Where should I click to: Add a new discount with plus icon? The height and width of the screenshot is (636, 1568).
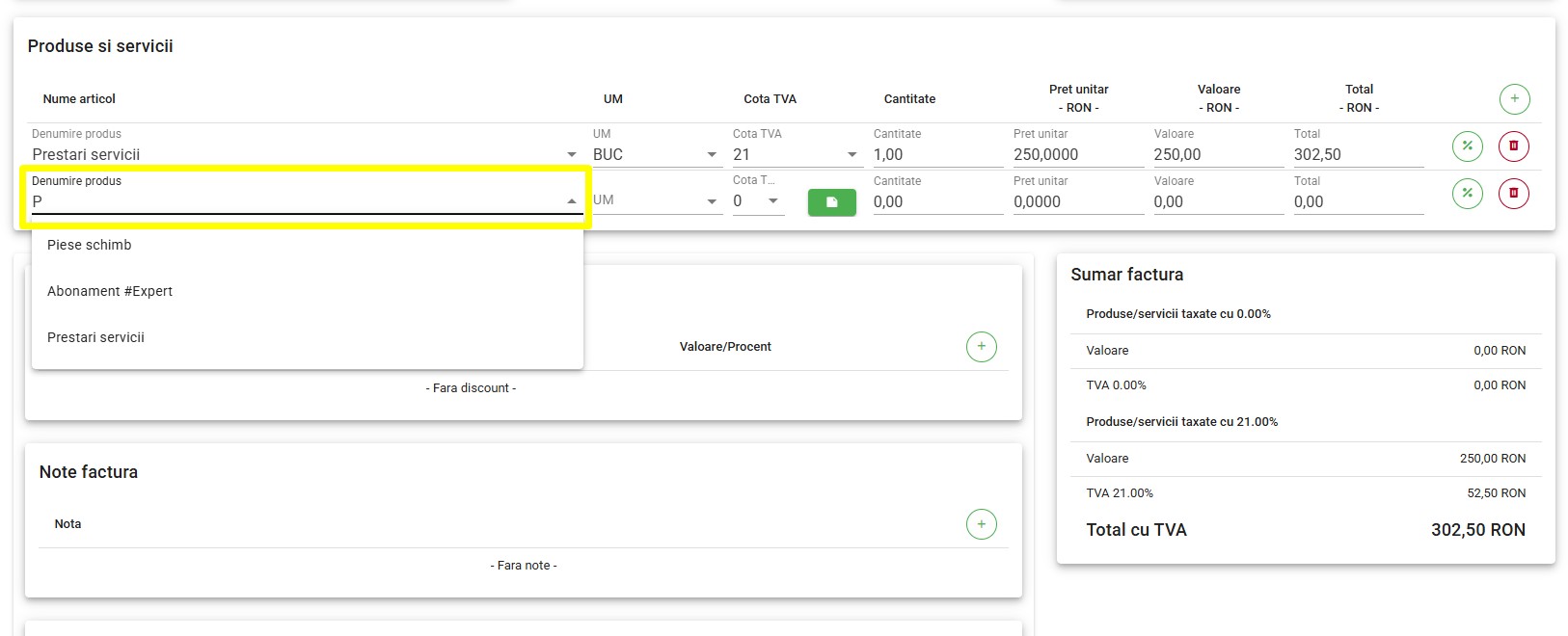click(981, 347)
